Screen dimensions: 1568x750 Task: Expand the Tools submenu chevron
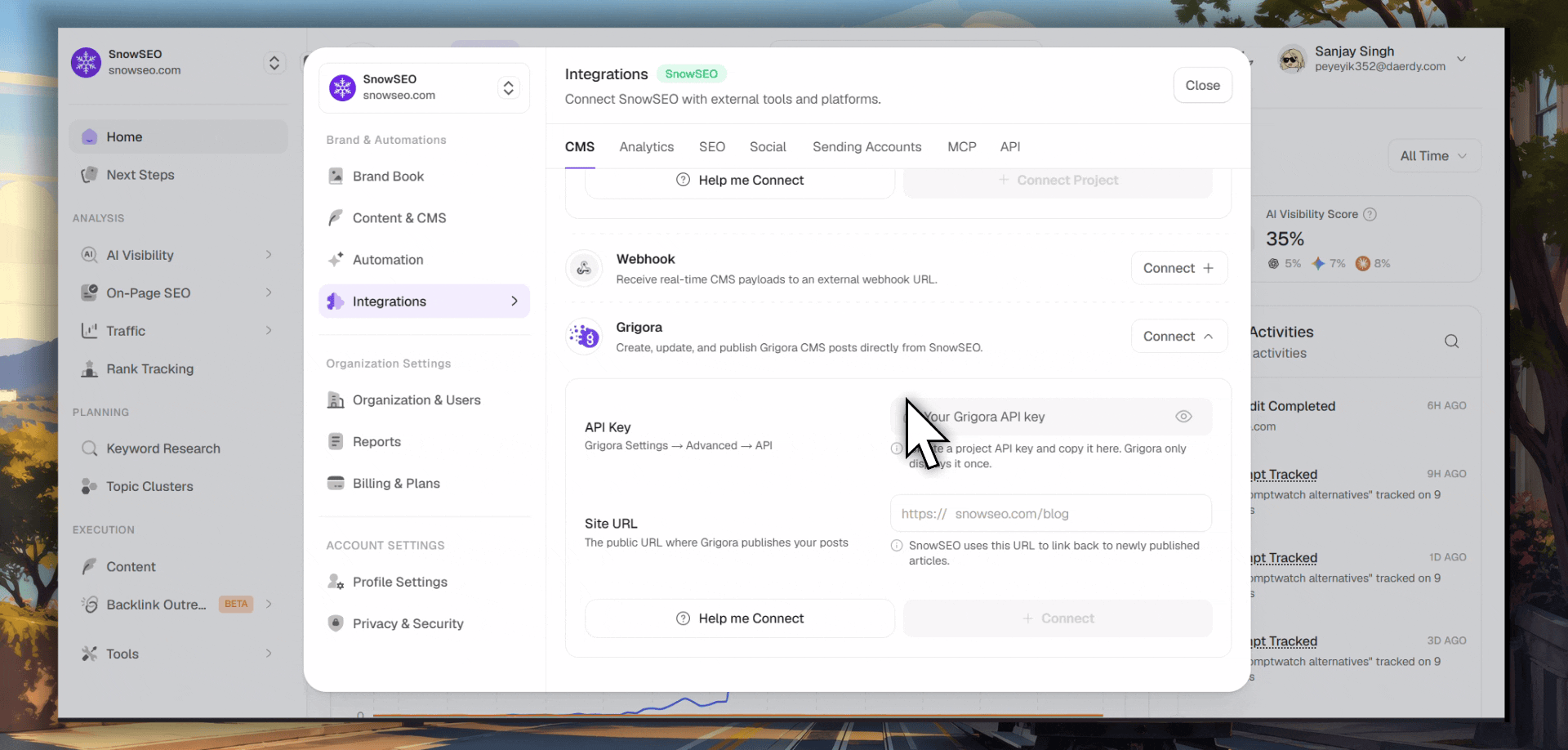[x=269, y=654]
